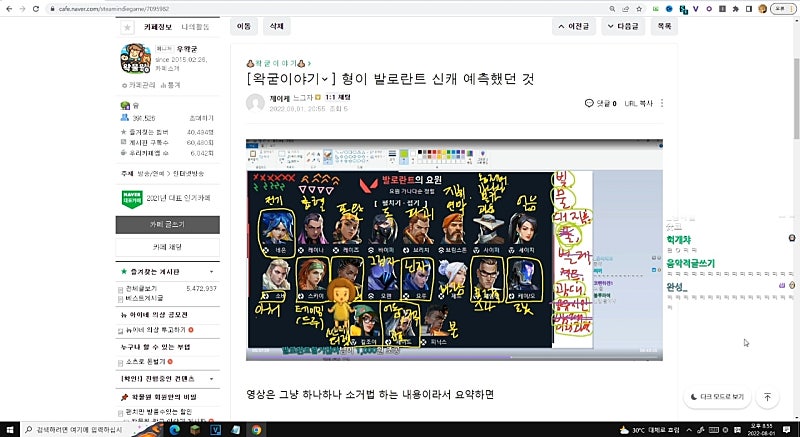Click the 이동 move button

[x=244, y=26]
